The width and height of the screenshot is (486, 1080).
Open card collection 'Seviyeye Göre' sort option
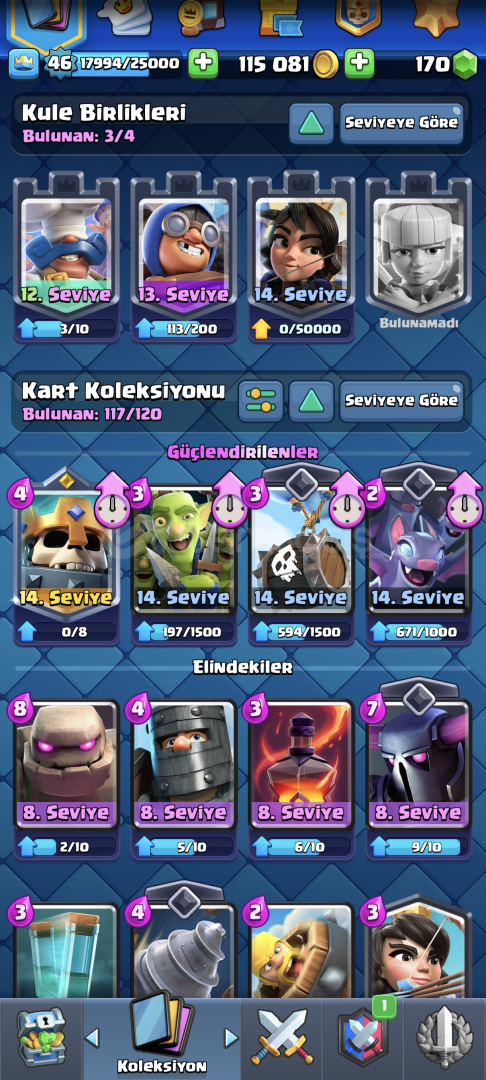coord(401,401)
